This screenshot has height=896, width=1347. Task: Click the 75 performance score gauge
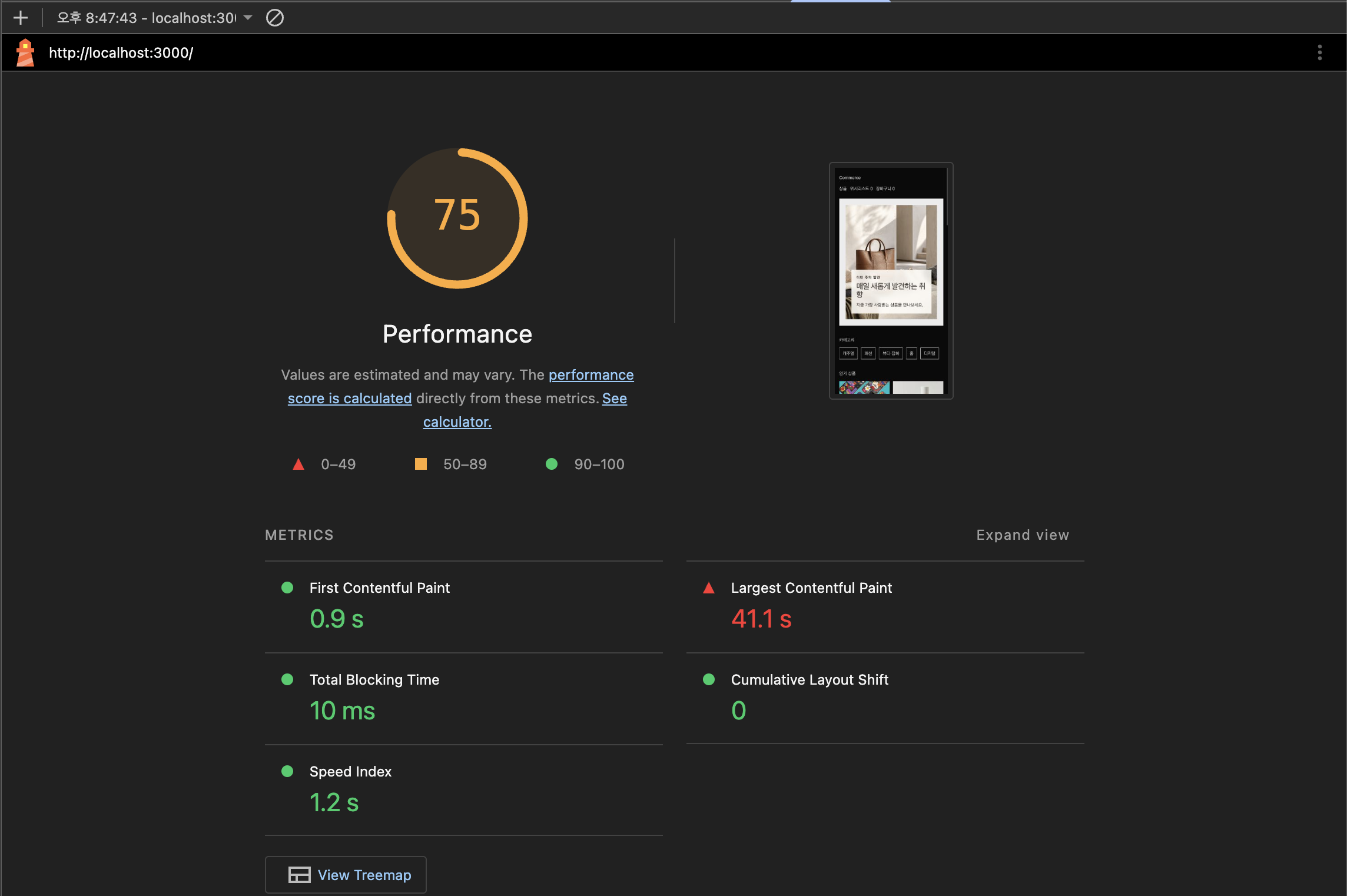457,218
